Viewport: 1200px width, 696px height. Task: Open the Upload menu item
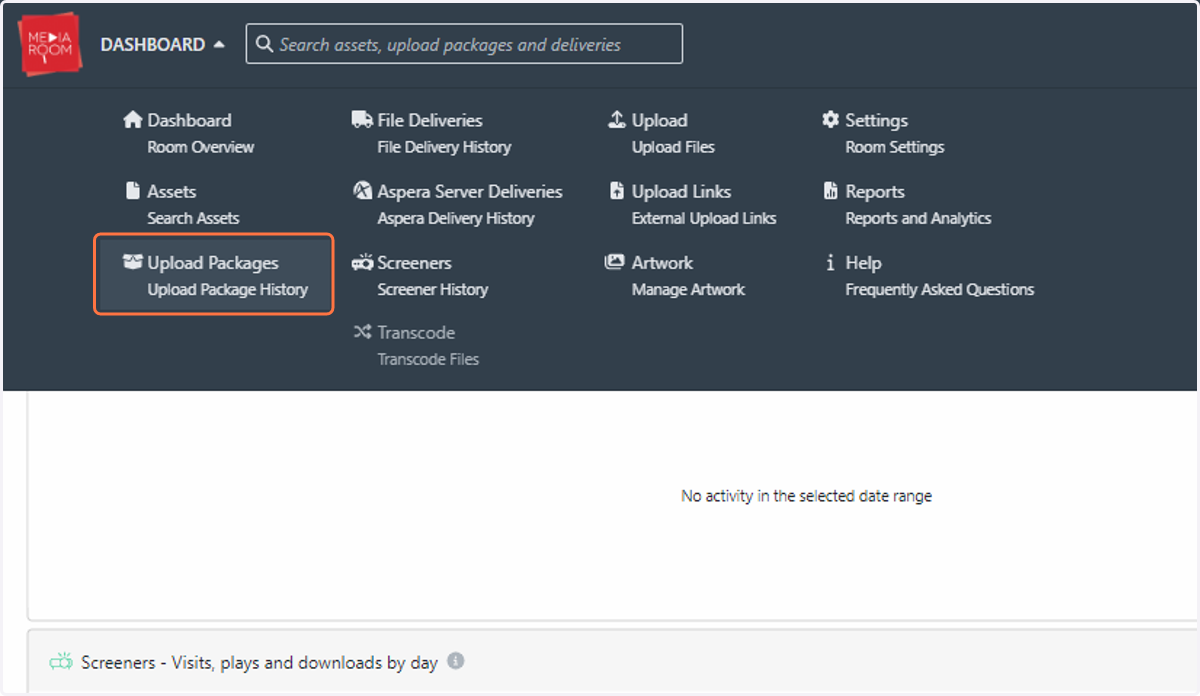[x=660, y=120]
